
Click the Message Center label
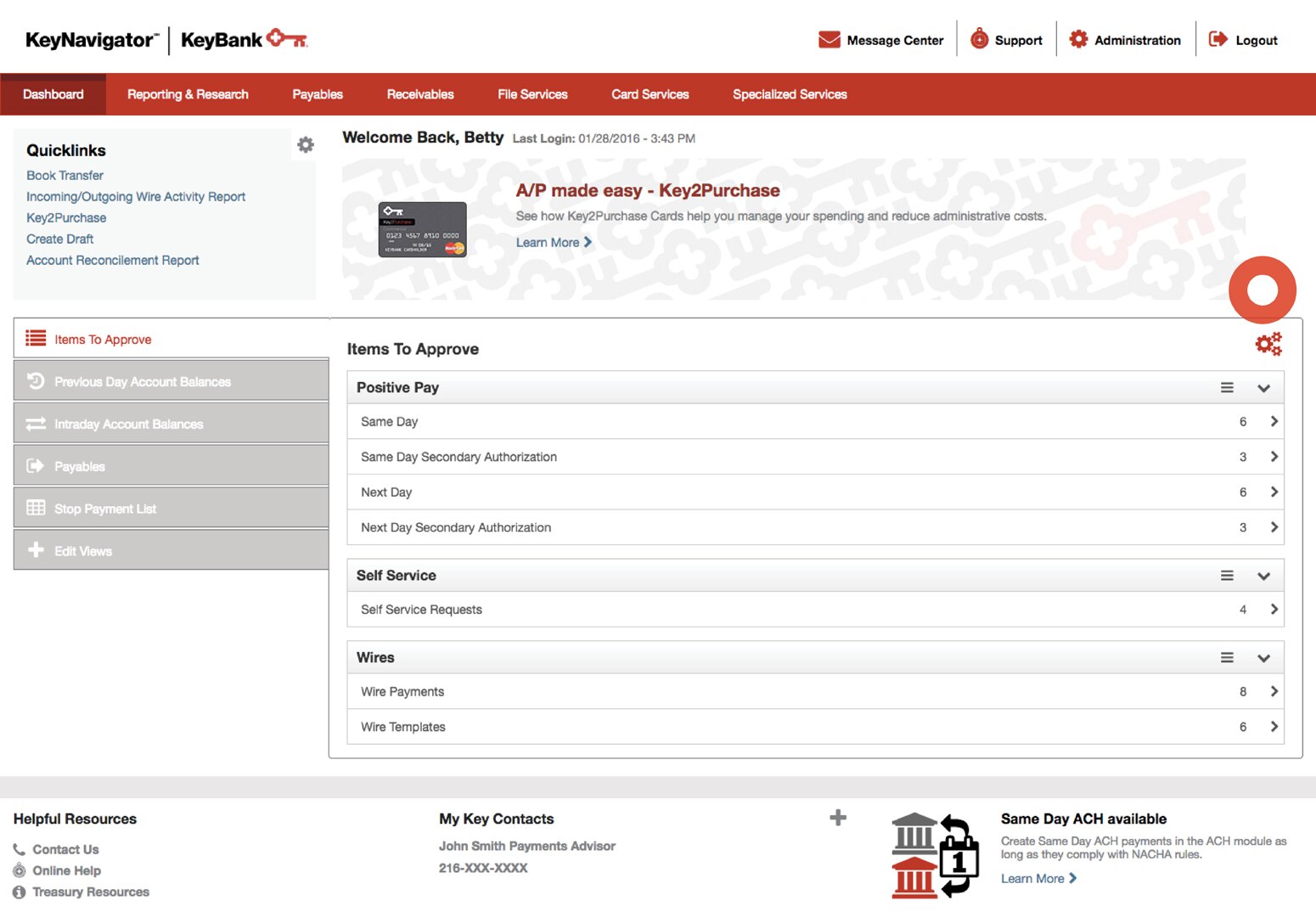[x=895, y=40]
